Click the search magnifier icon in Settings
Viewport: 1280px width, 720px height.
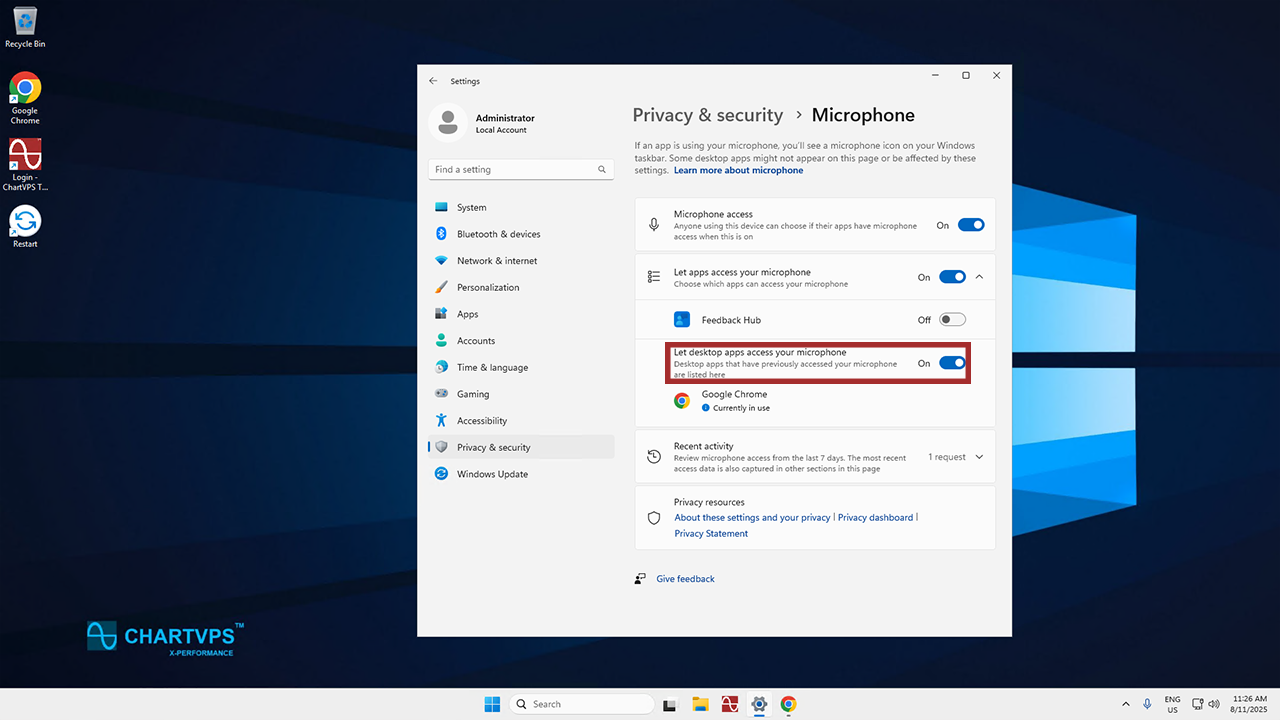602,170
